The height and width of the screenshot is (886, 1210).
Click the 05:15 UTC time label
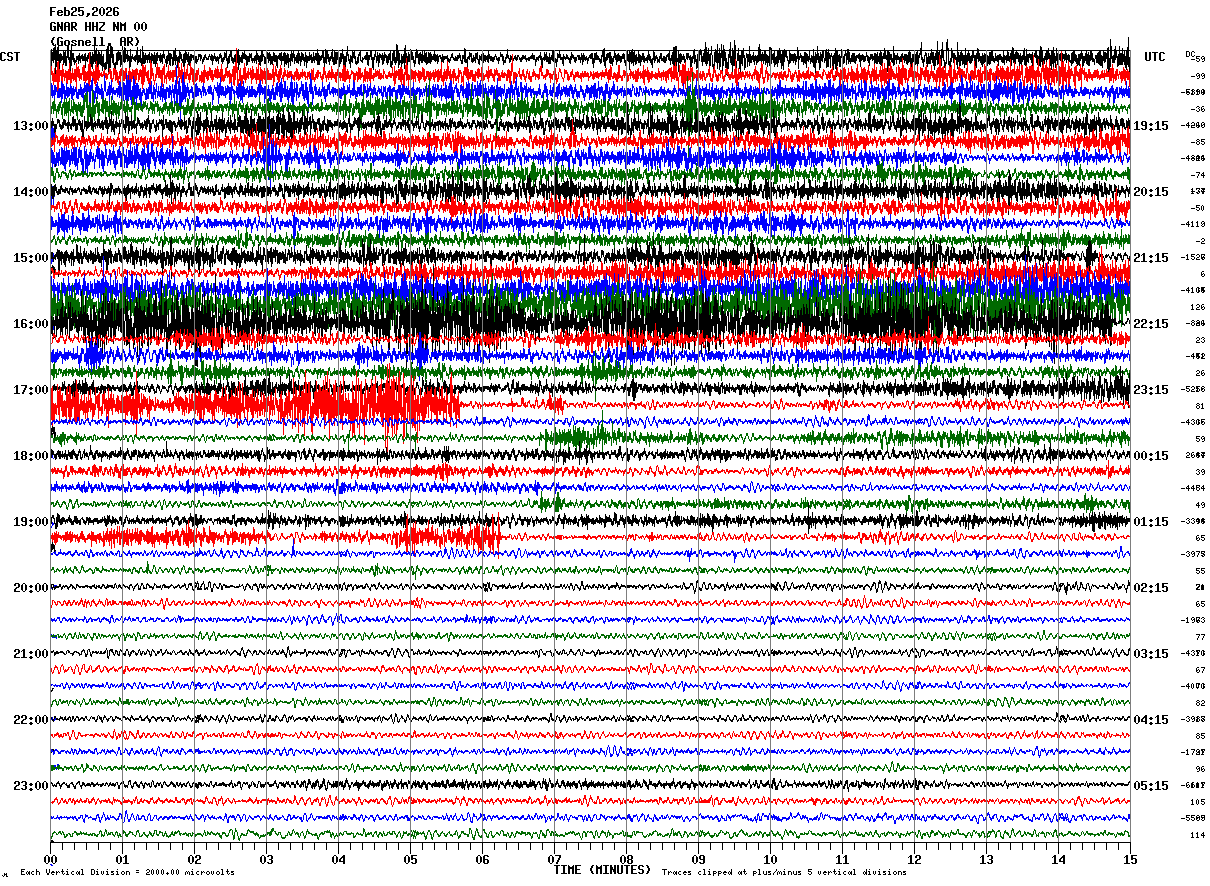(1151, 785)
